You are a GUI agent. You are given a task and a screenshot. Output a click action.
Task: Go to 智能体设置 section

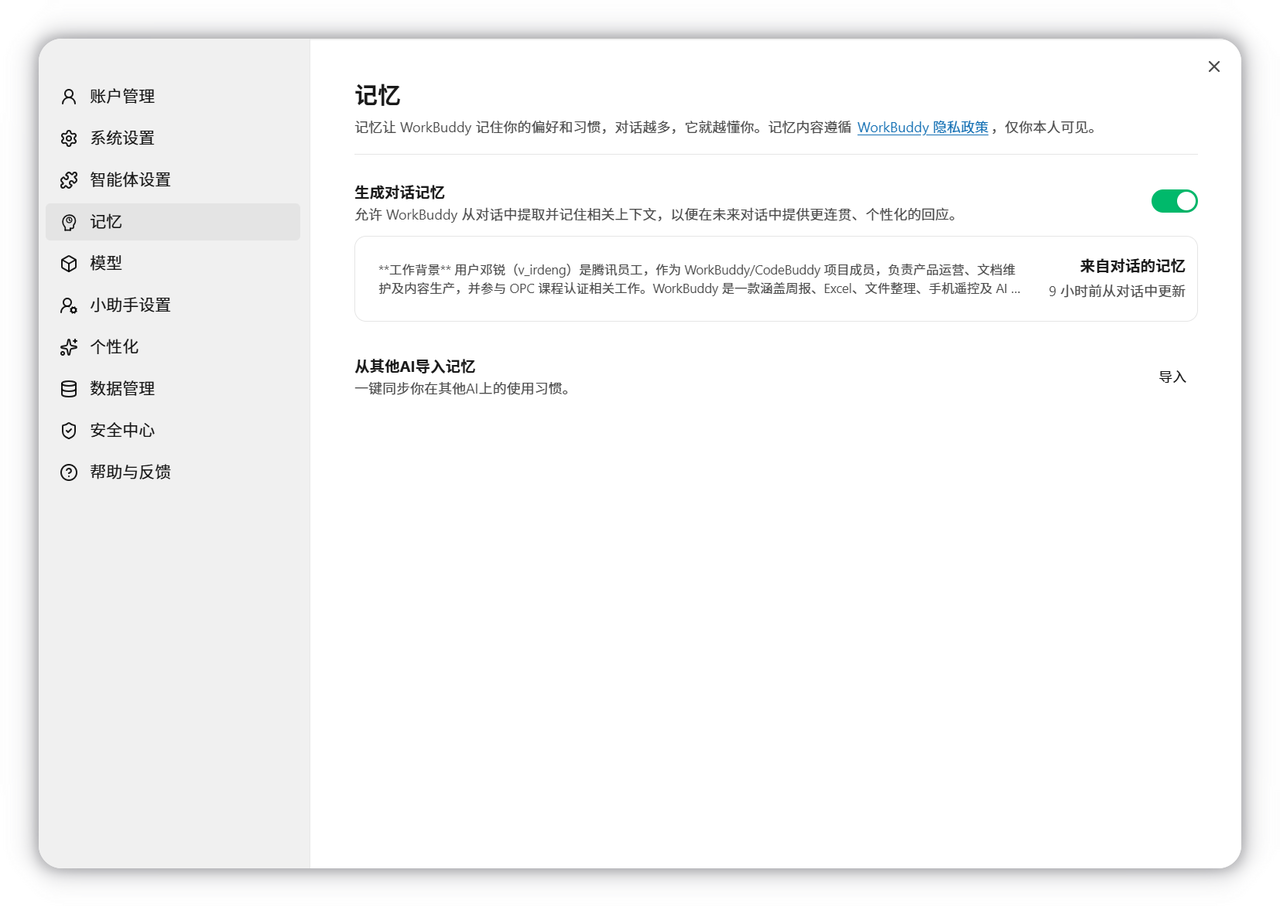(x=173, y=180)
